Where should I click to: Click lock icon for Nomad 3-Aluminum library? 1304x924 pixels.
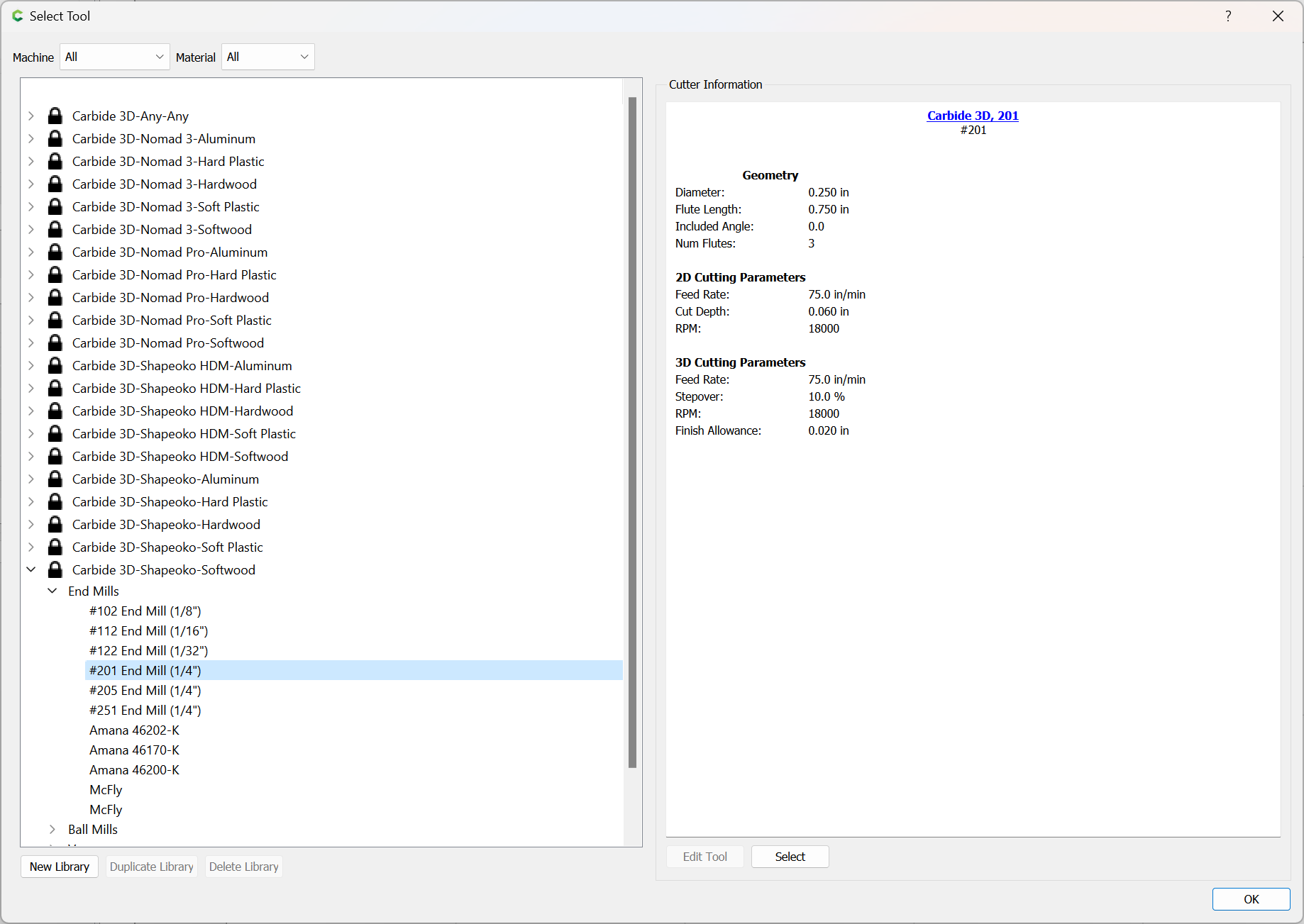(x=55, y=138)
